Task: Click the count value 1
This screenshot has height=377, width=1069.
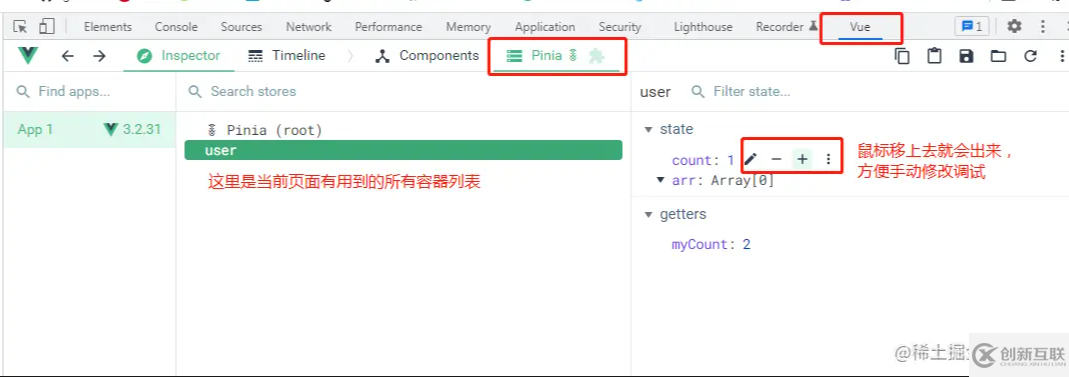Action: click(x=730, y=160)
